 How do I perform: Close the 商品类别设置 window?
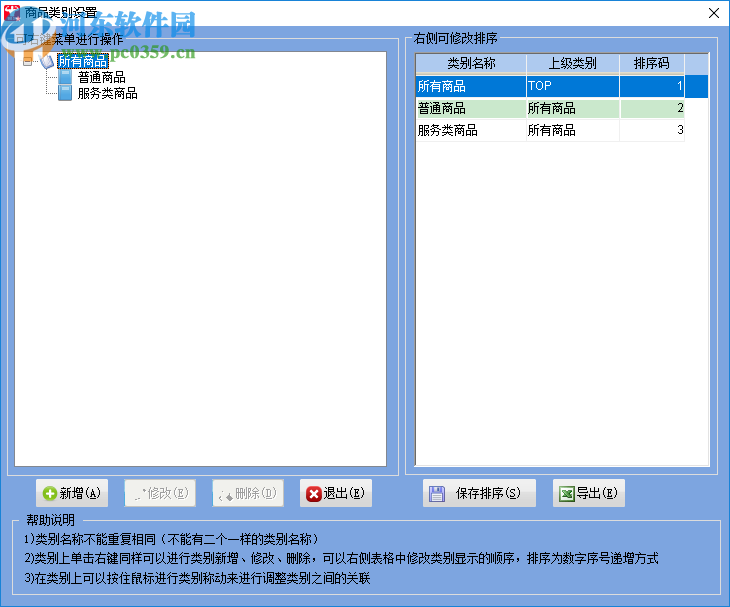714,13
